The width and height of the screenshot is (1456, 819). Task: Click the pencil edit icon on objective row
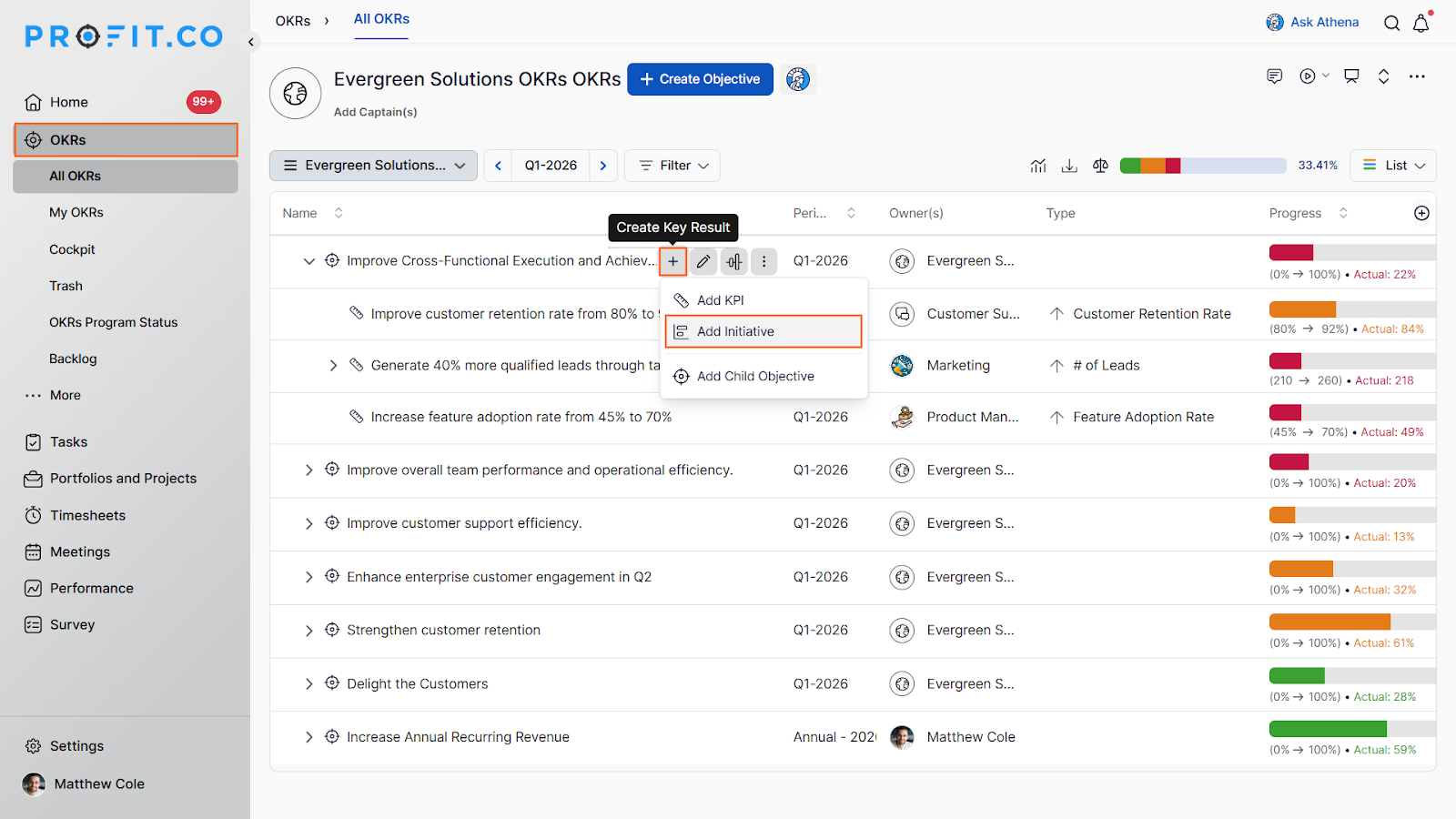(x=703, y=262)
